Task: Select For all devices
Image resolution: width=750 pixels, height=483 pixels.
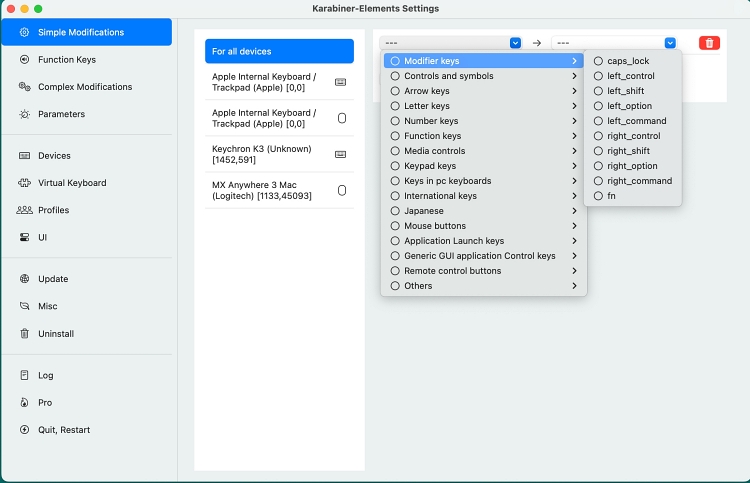Action: pos(279,51)
